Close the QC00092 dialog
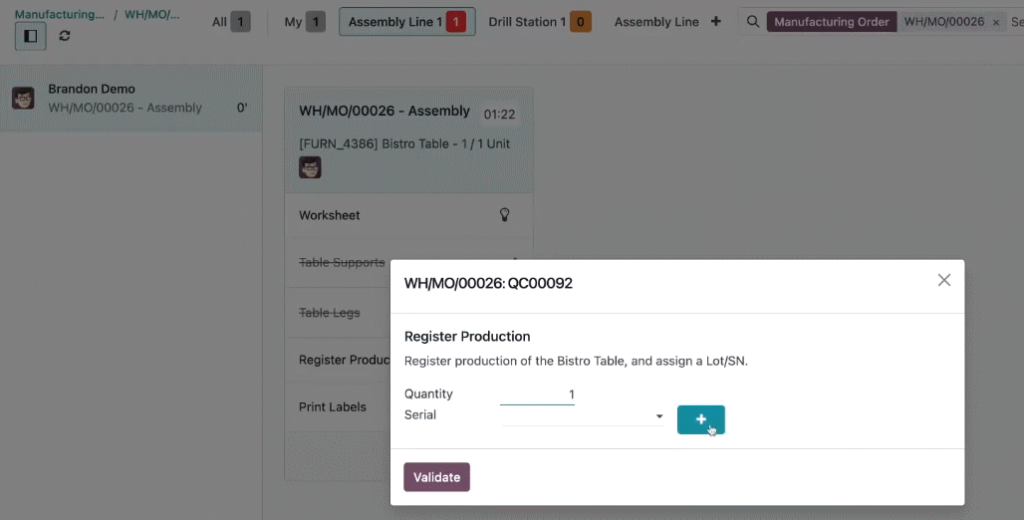This screenshot has height=520, width=1024. click(x=944, y=280)
